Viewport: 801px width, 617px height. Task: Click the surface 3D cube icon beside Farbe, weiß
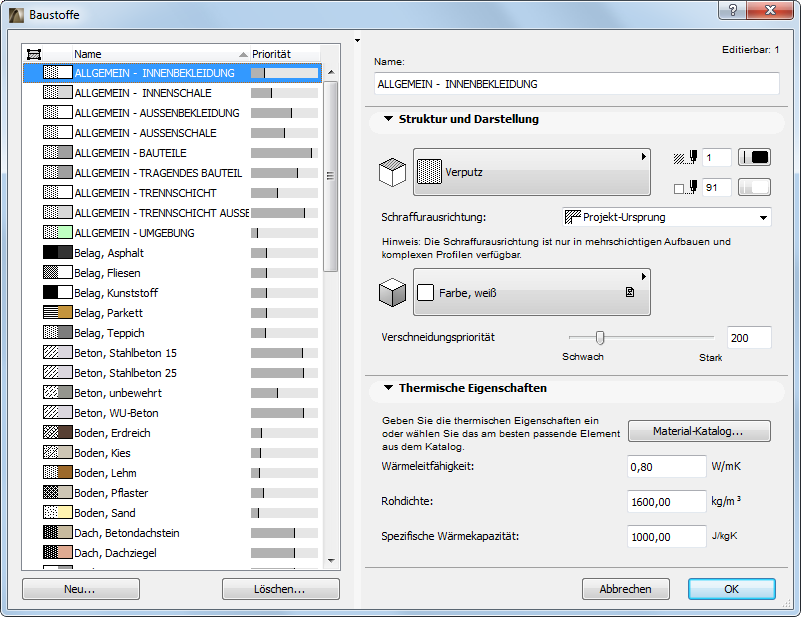coord(392,293)
